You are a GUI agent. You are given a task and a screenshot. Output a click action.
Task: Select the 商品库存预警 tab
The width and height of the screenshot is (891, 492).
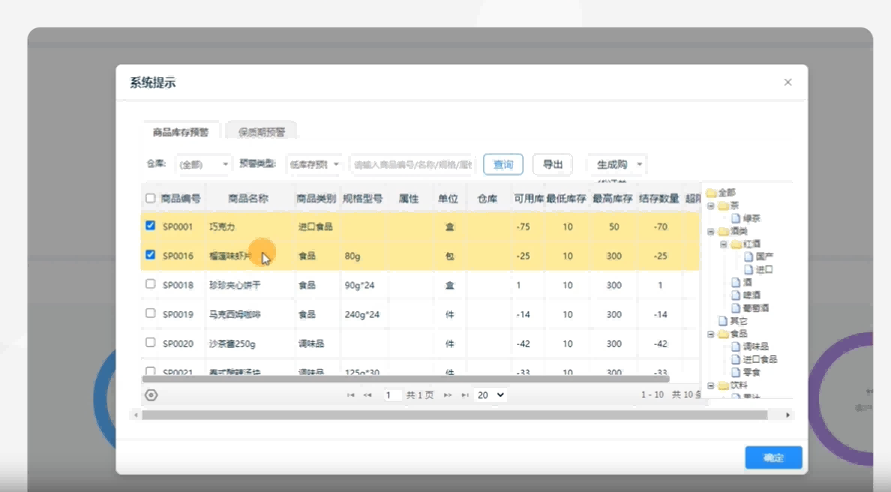point(181,132)
